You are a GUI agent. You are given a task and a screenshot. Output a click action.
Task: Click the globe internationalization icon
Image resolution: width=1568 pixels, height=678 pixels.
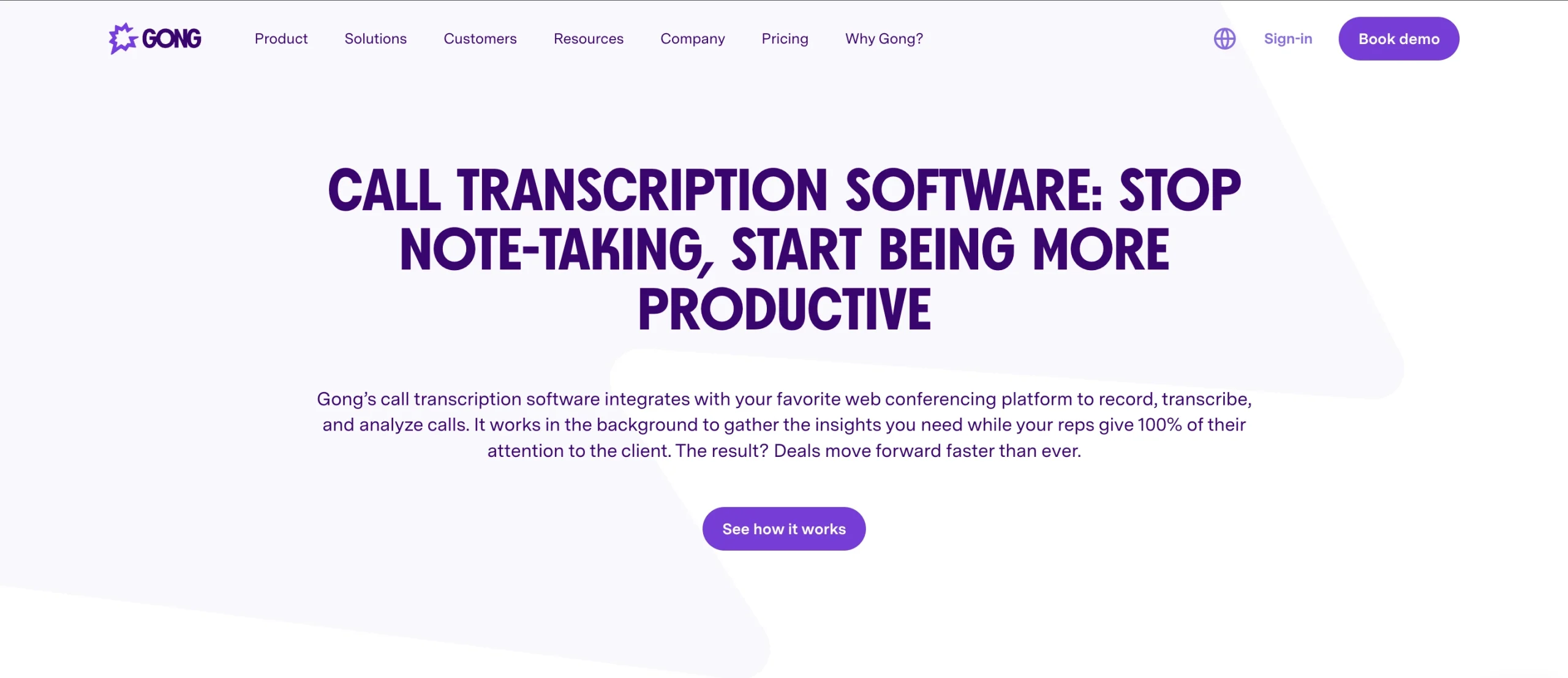(1224, 38)
